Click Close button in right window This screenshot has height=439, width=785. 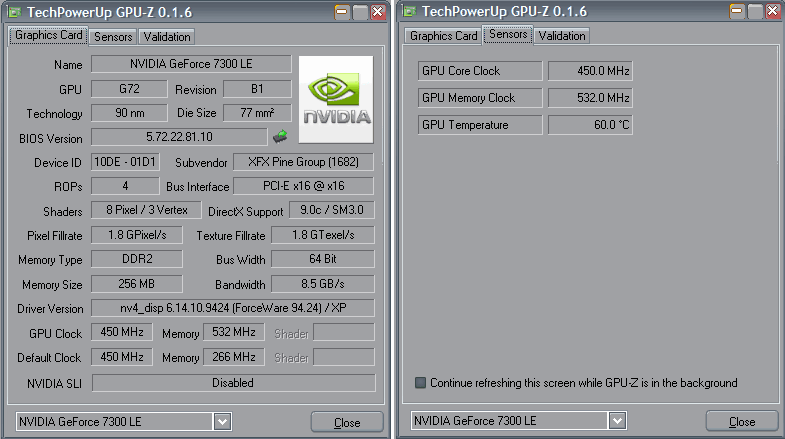(x=742, y=421)
